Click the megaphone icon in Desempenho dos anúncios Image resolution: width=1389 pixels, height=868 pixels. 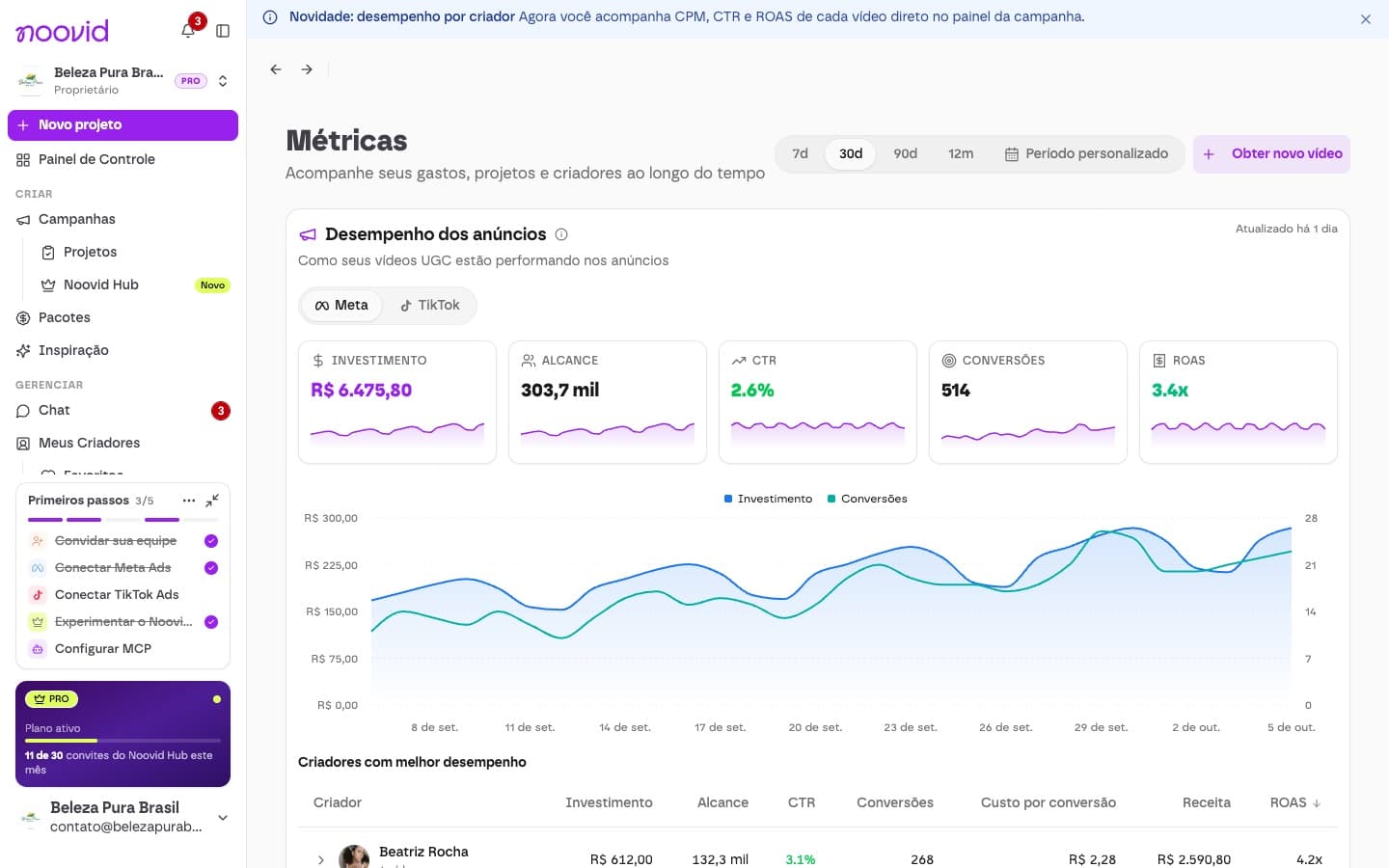pyautogui.click(x=308, y=234)
